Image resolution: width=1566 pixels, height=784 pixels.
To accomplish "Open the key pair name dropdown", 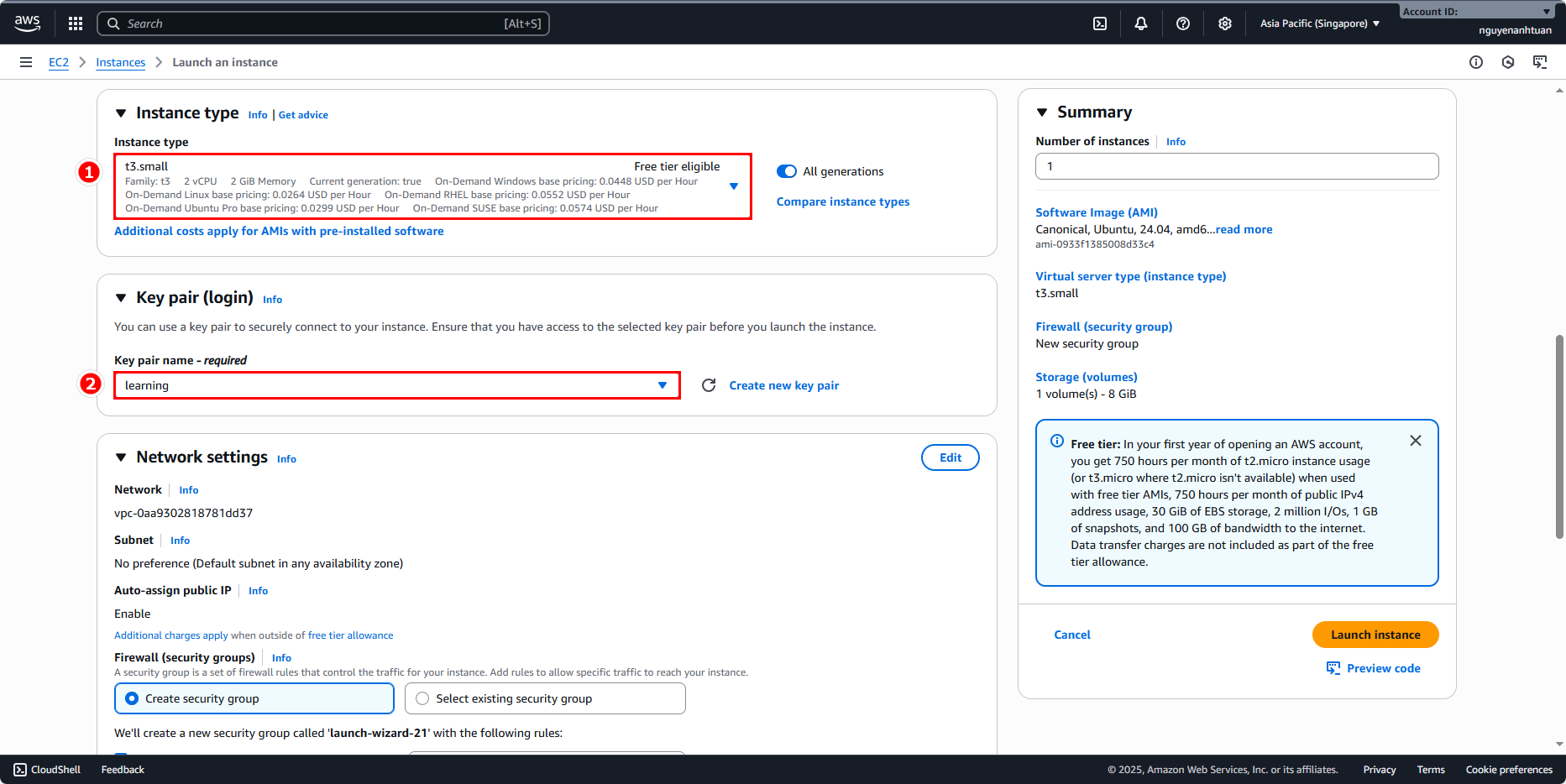I will [396, 385].
